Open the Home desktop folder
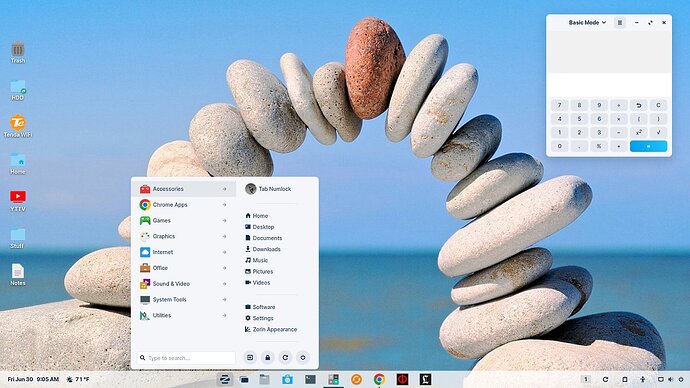Viewport: 690px width, 388px height. click(18, 164)
